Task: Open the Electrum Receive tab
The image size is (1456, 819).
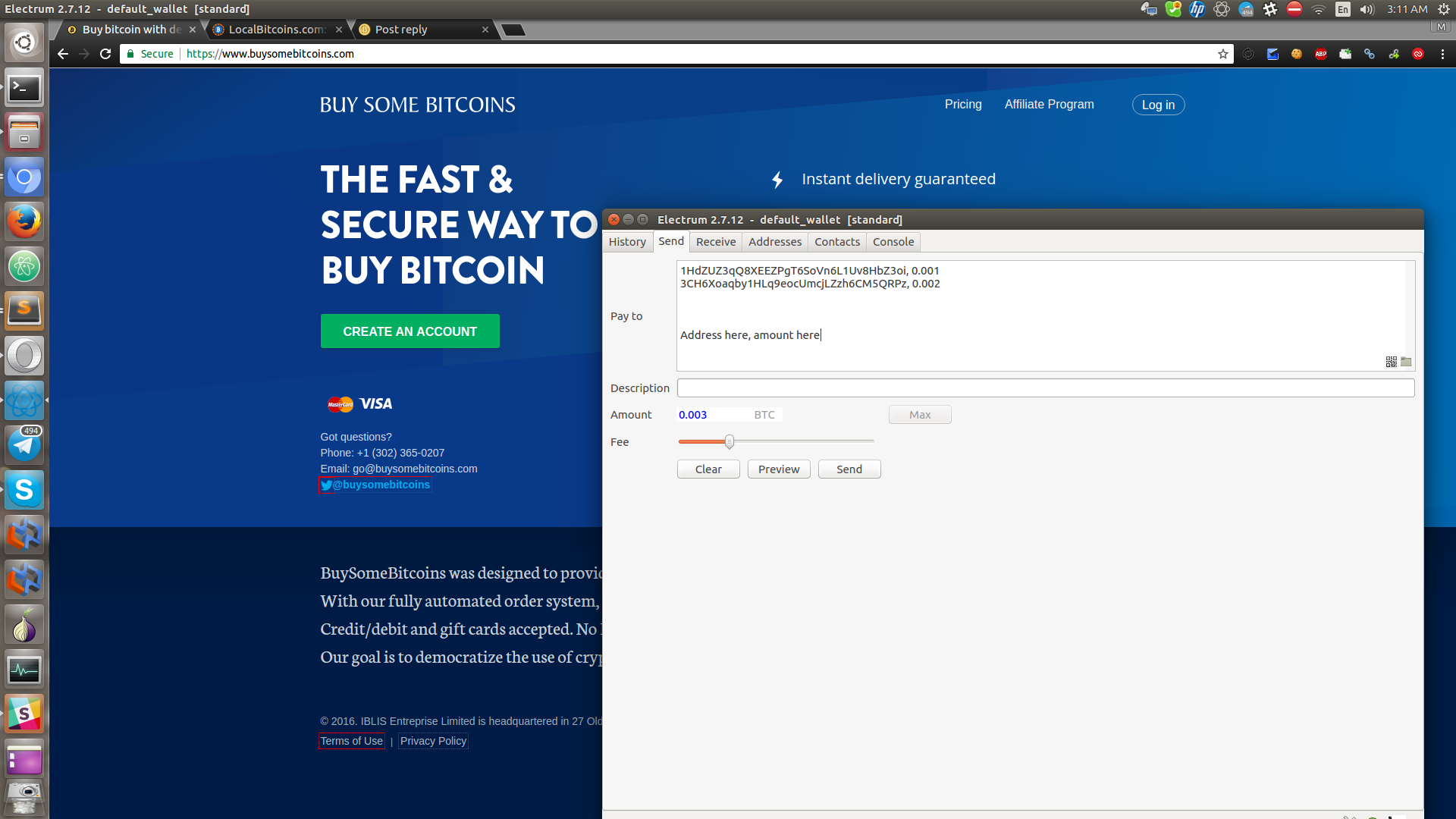Action: tap(716, 242)
